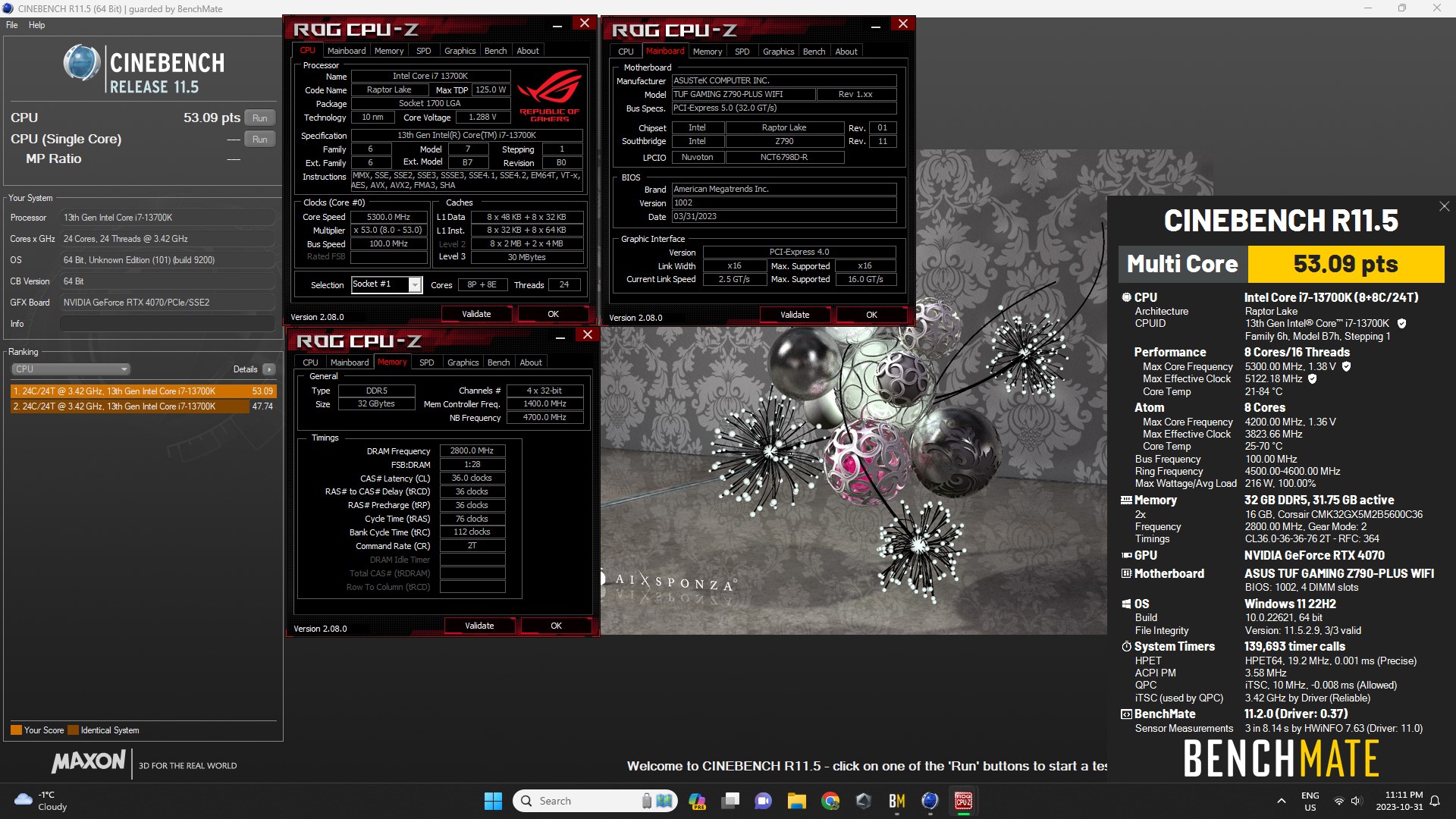Open volume control in system tray
The height and width of the screenshot is (819, 1456).
1357,801
